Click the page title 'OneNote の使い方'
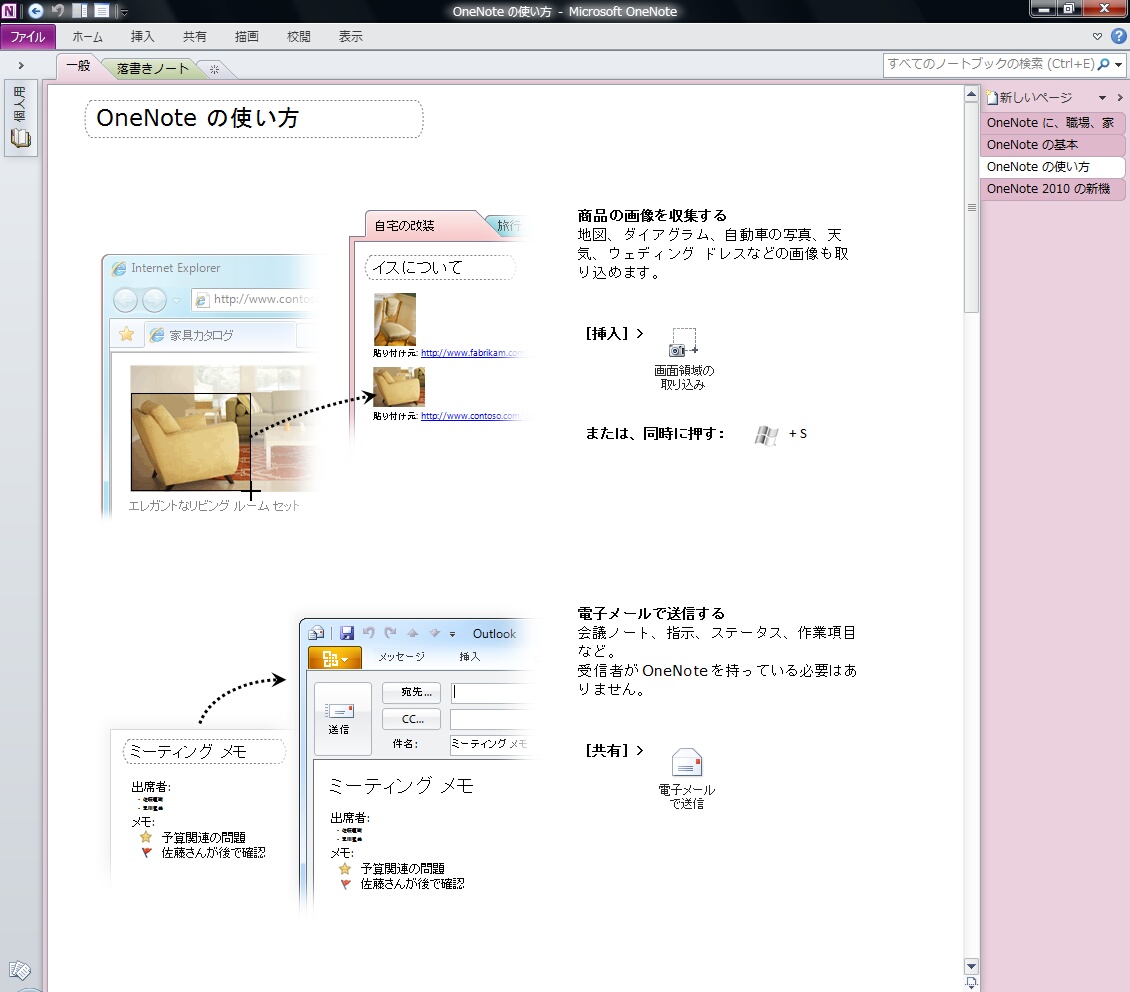Viewport: 1130px width, 992px height. point(197,118)
